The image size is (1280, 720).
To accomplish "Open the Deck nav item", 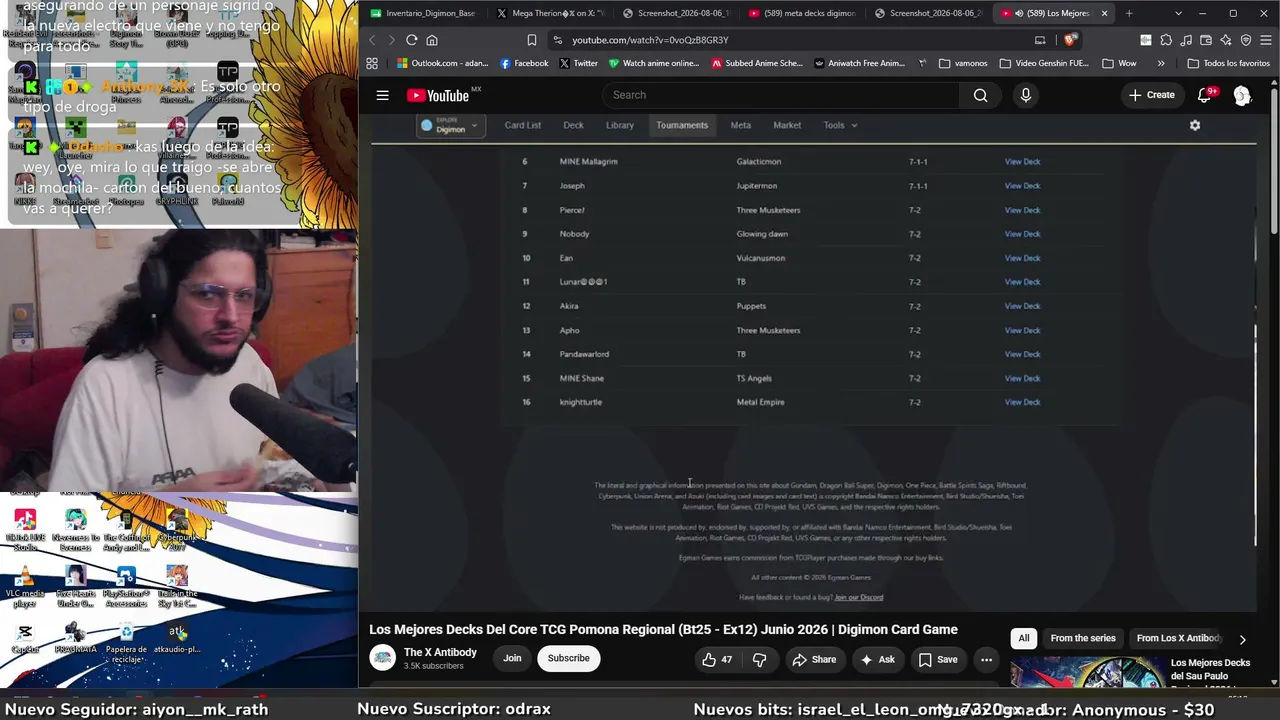I will pos(573,125).
